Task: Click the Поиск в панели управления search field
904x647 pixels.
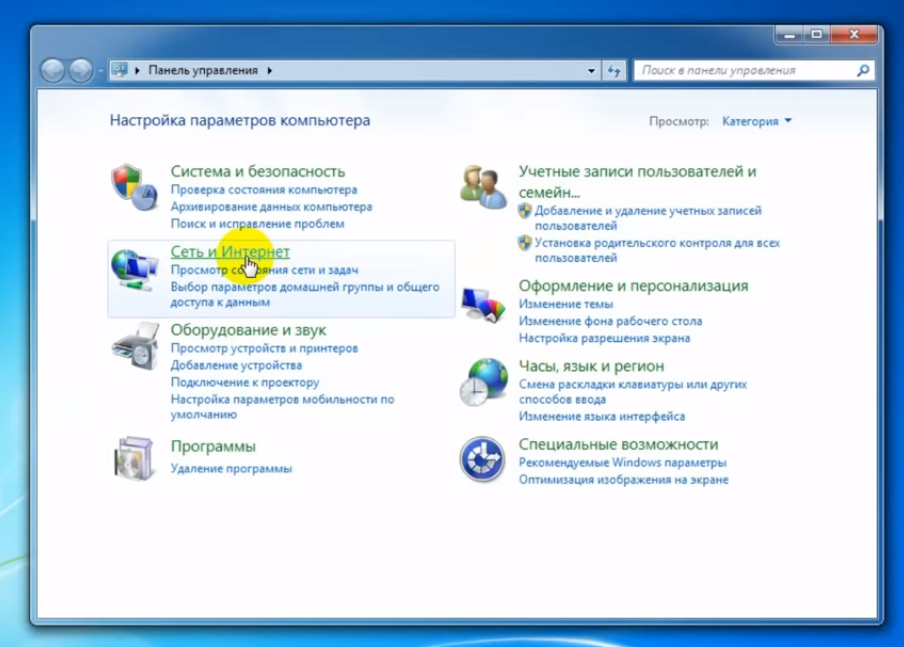Action: [x=745, y=71]
